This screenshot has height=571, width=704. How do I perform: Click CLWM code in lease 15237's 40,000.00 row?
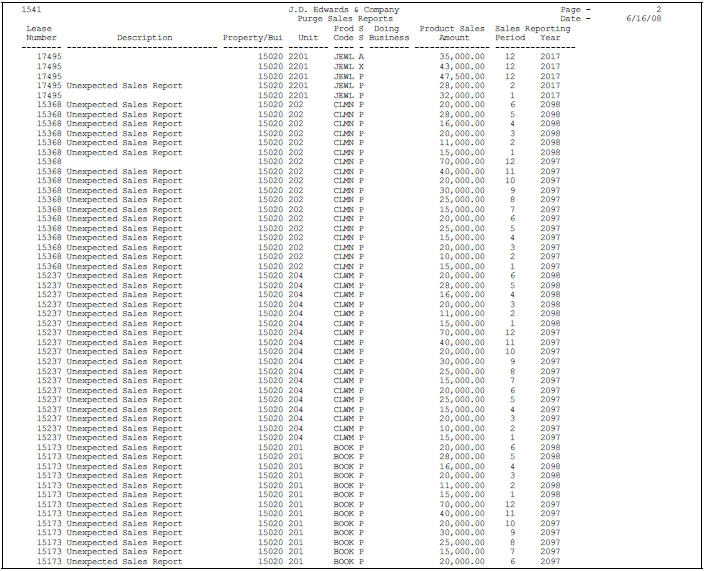(343, 343)
